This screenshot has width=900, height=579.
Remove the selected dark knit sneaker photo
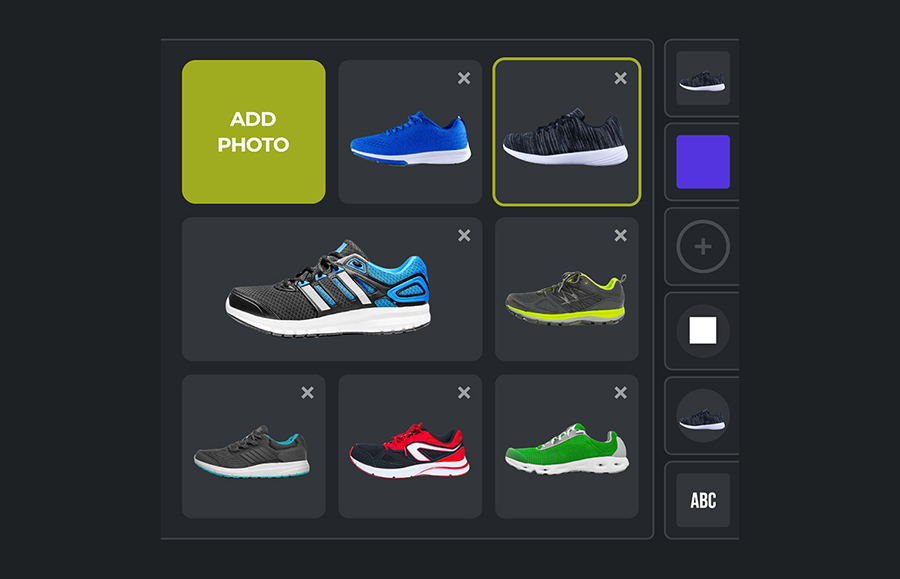coord(620,78)
